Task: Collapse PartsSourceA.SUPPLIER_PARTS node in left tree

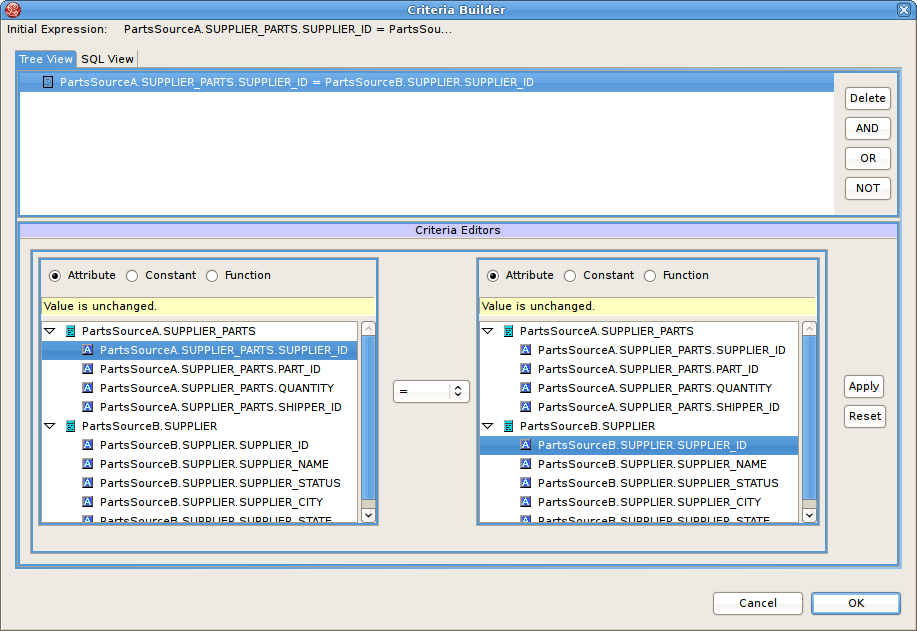Action: 49,331
